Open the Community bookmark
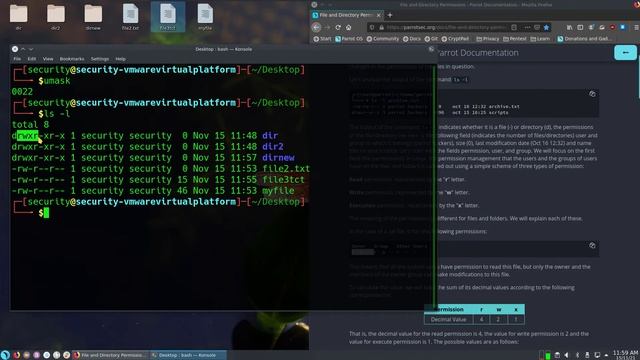The height and width of the screenshot is (360, 640). [382, 39]
